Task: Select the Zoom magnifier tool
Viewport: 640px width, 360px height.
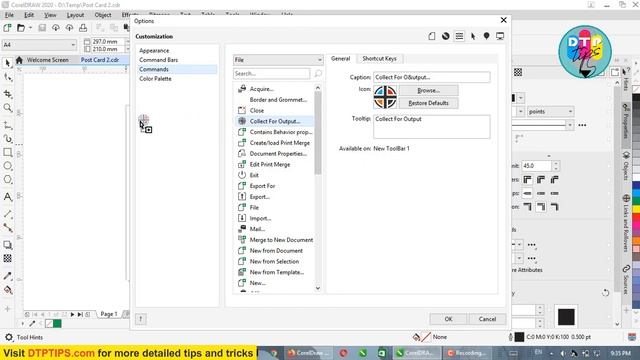Action: pyautogui.click(x=7, y=108)
